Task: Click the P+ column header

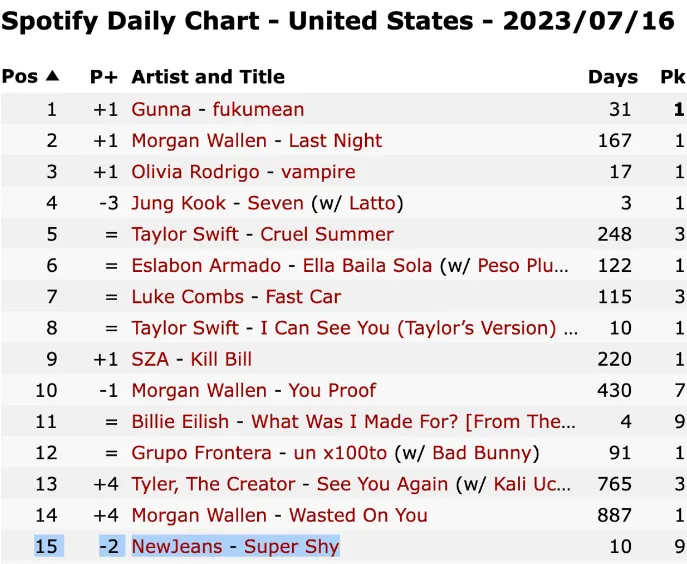Action: tap(103, 77)
